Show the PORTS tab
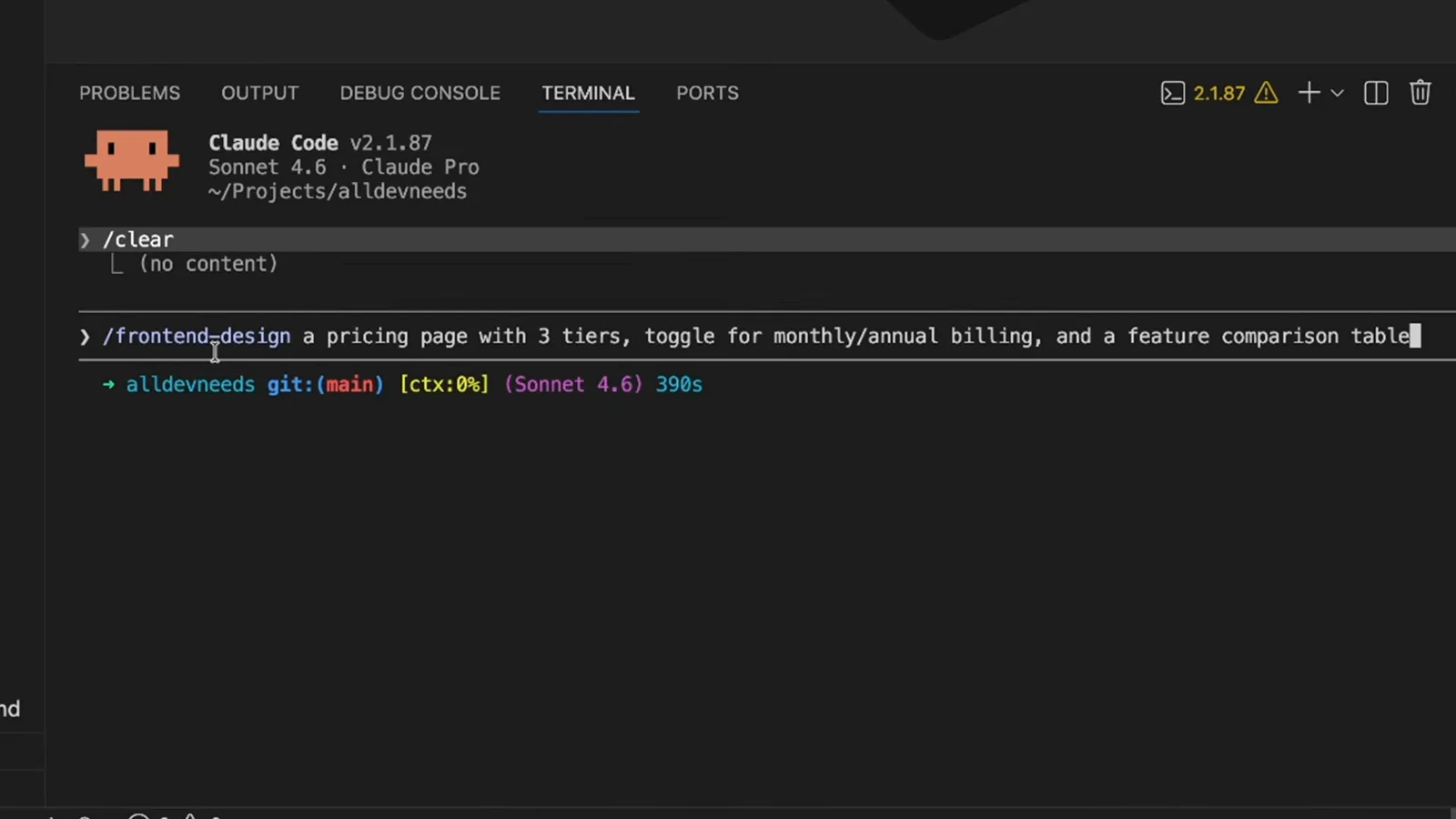The image size is (1456, 819). [707, 93]
